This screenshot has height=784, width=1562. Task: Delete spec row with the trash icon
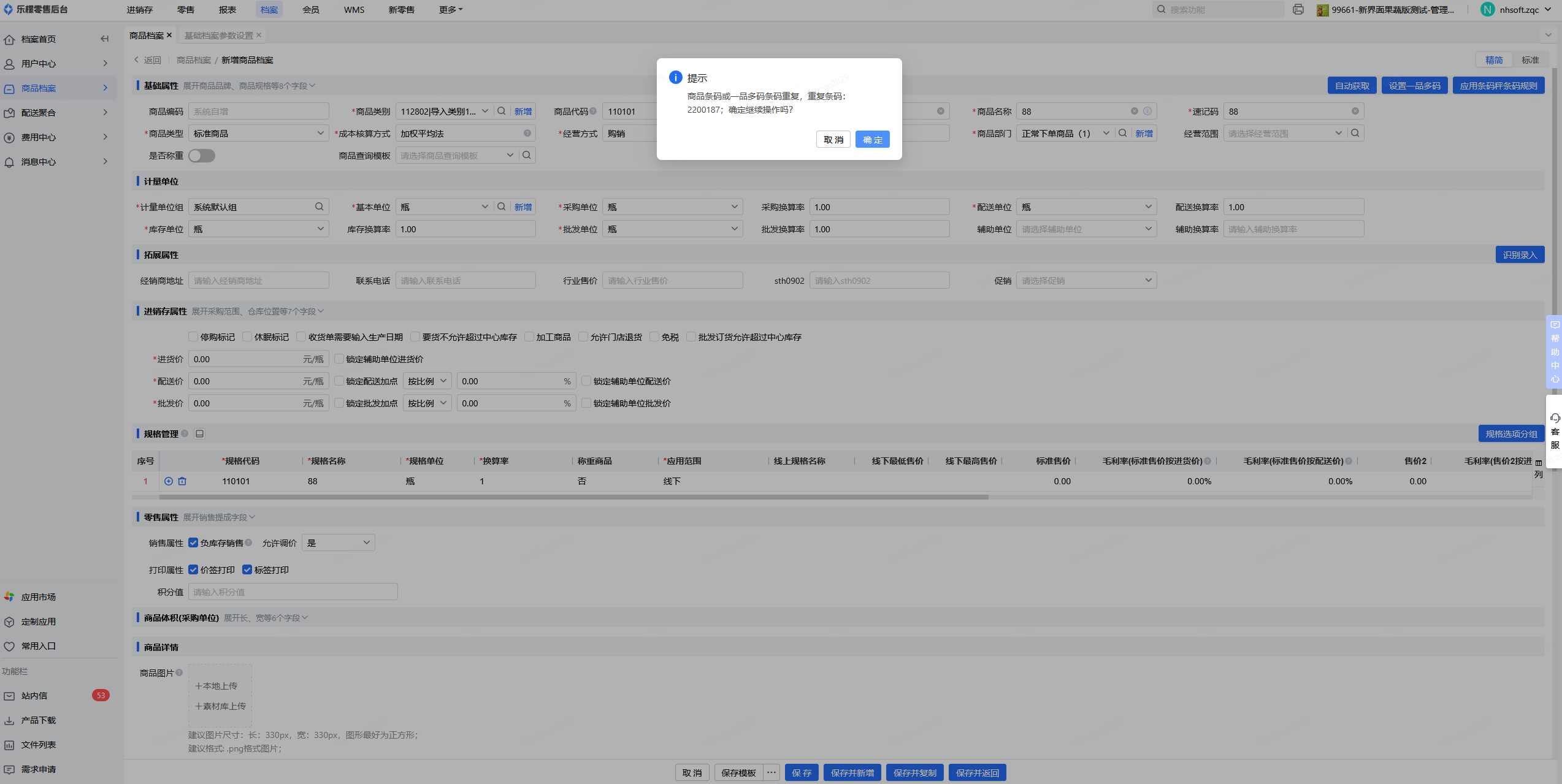182,481
